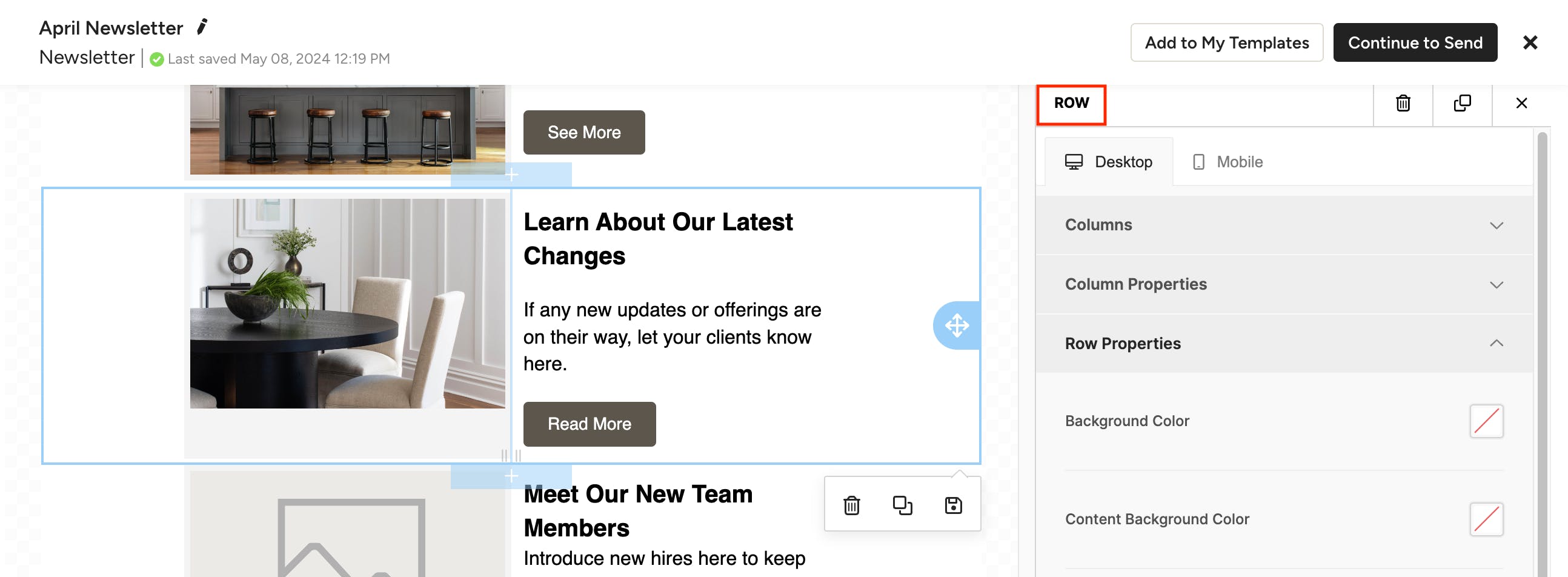Viewport: 1568px width, 577px height.
Task: Close the Row properties panel
Action: tap(1521, 103)
